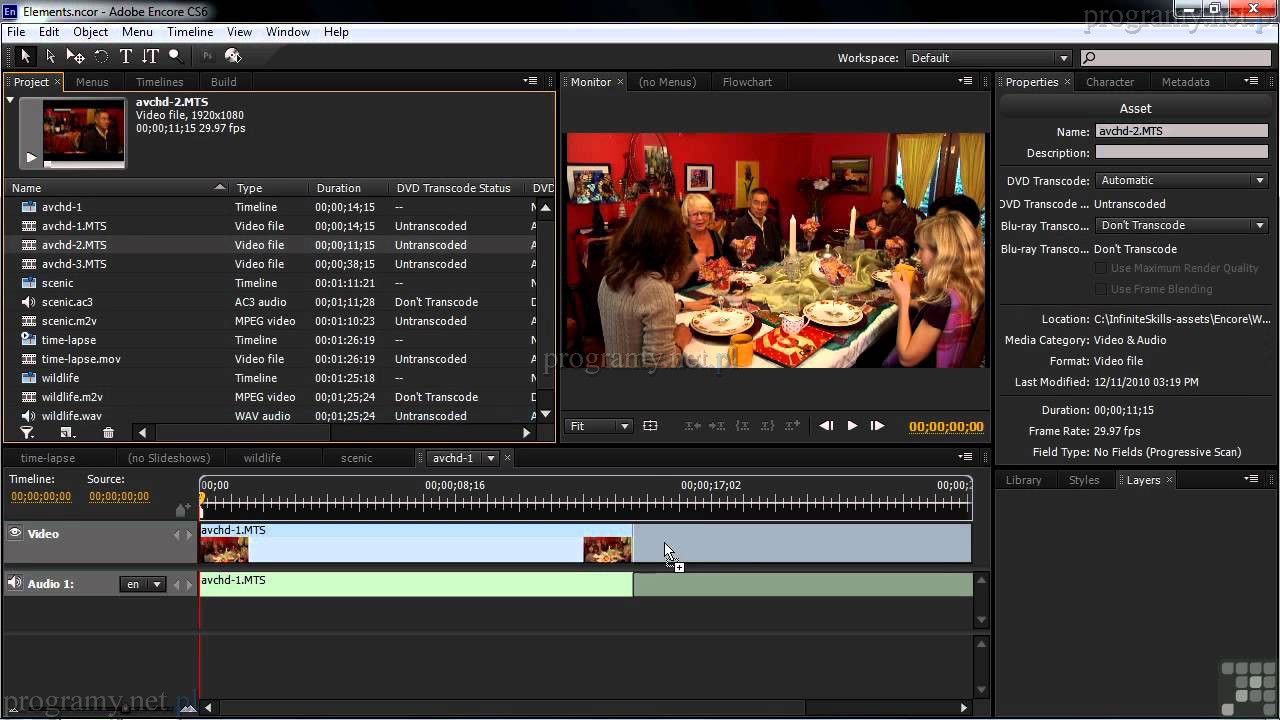The image size is (1280, 720).
Task: Activate the horizontal Text tool
Action: click(x=126, y=57)
